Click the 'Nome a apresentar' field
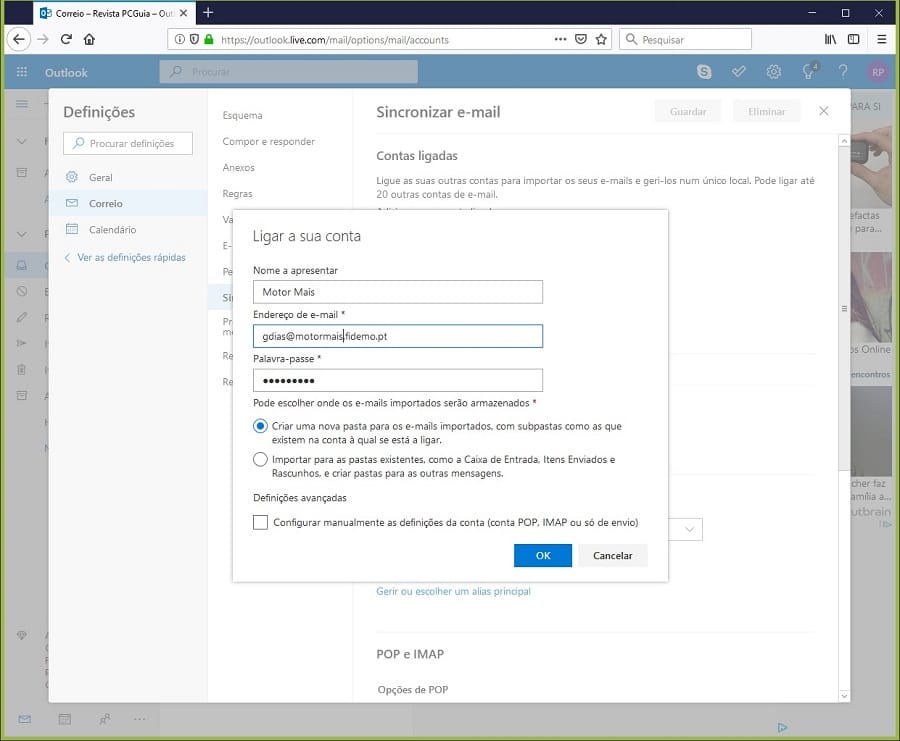900x741 pixels. tap(397, 292)
